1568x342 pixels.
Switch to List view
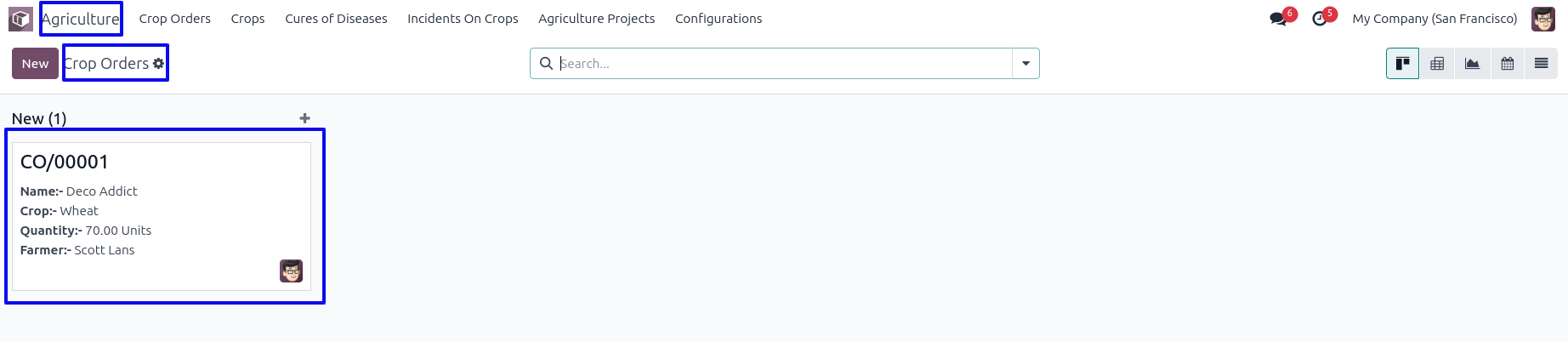(x=1541, y=64)
